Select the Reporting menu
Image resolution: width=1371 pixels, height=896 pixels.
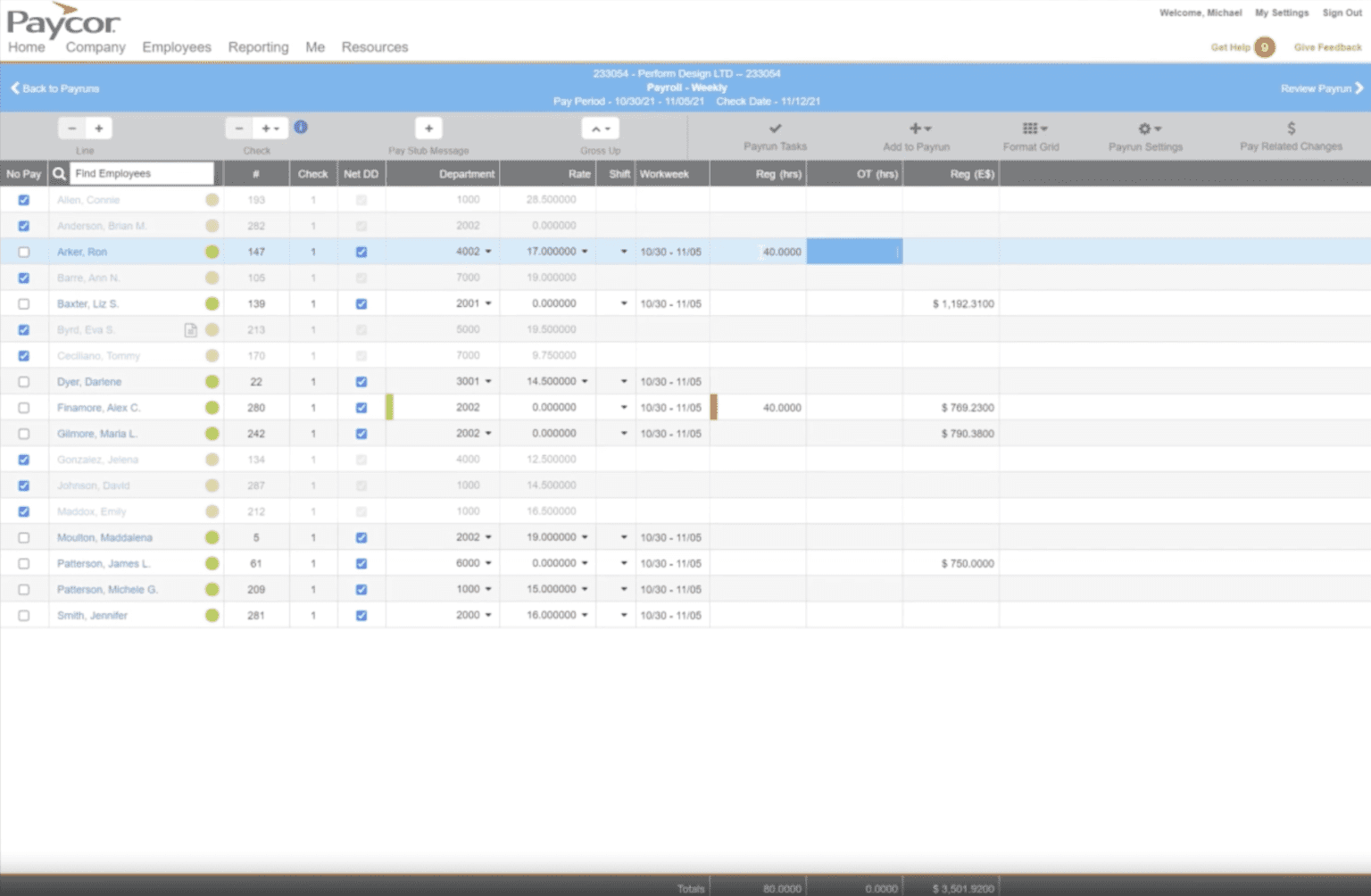tap(258, 46)
